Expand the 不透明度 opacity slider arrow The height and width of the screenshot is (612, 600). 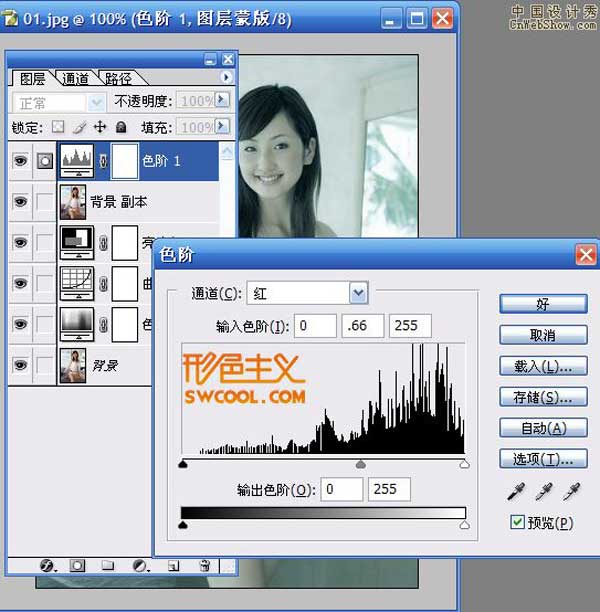pyautogui.click(x=222, y=101)
